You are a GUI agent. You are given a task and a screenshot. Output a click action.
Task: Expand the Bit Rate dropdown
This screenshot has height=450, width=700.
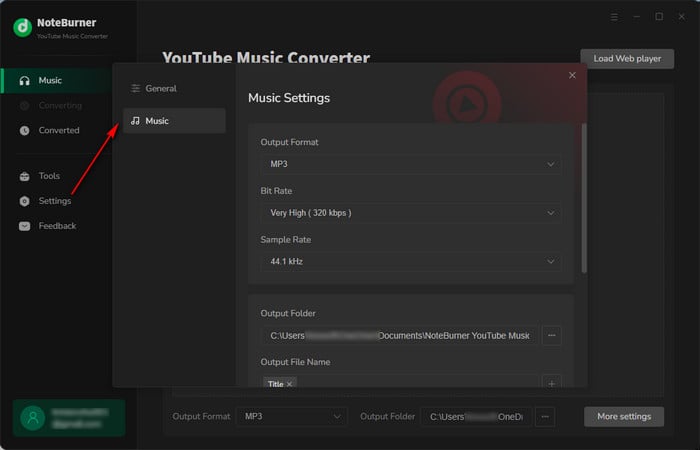[x=410, y=213]
